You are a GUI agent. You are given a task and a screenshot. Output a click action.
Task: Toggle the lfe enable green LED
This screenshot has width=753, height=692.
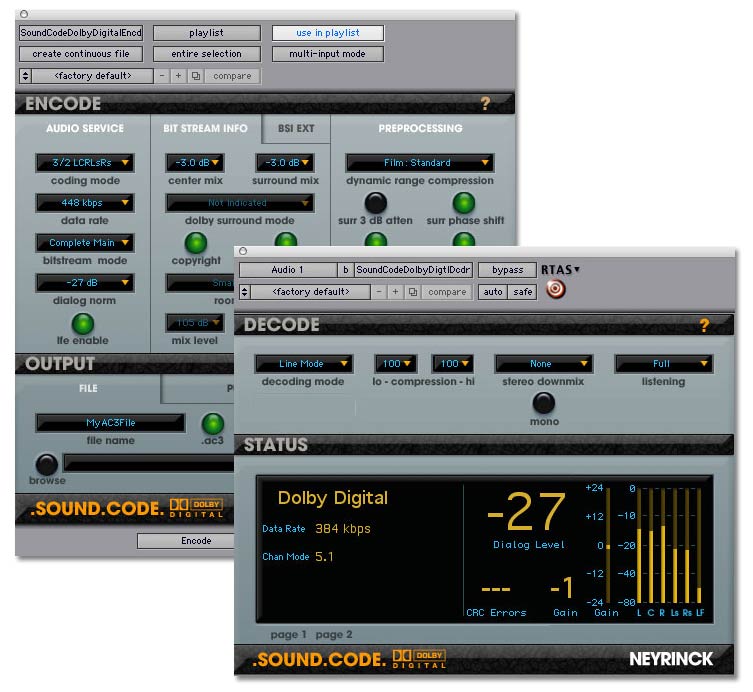pos(83,323)
